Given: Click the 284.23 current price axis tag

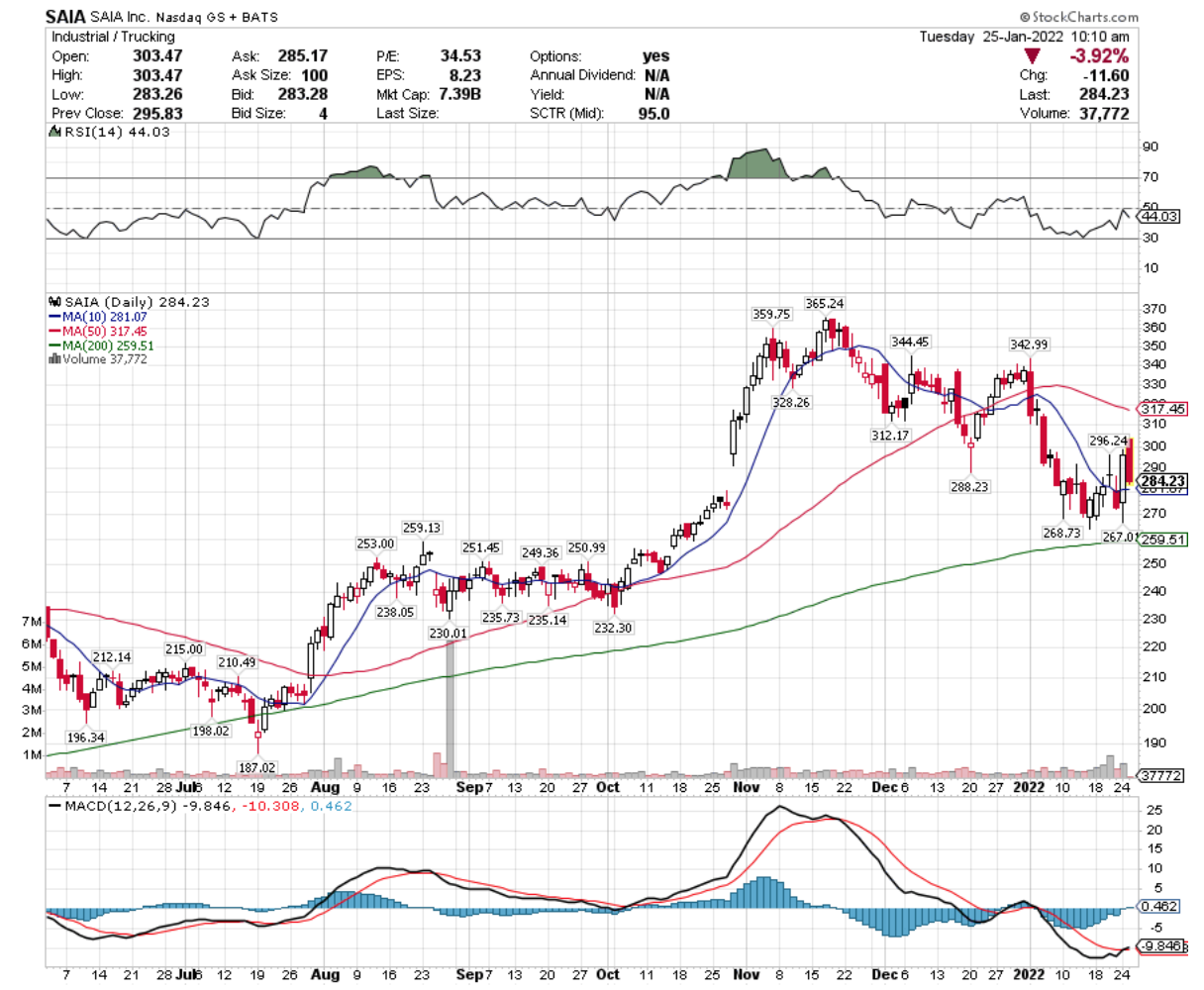Looking at the screenshot, I should 1162,480.
